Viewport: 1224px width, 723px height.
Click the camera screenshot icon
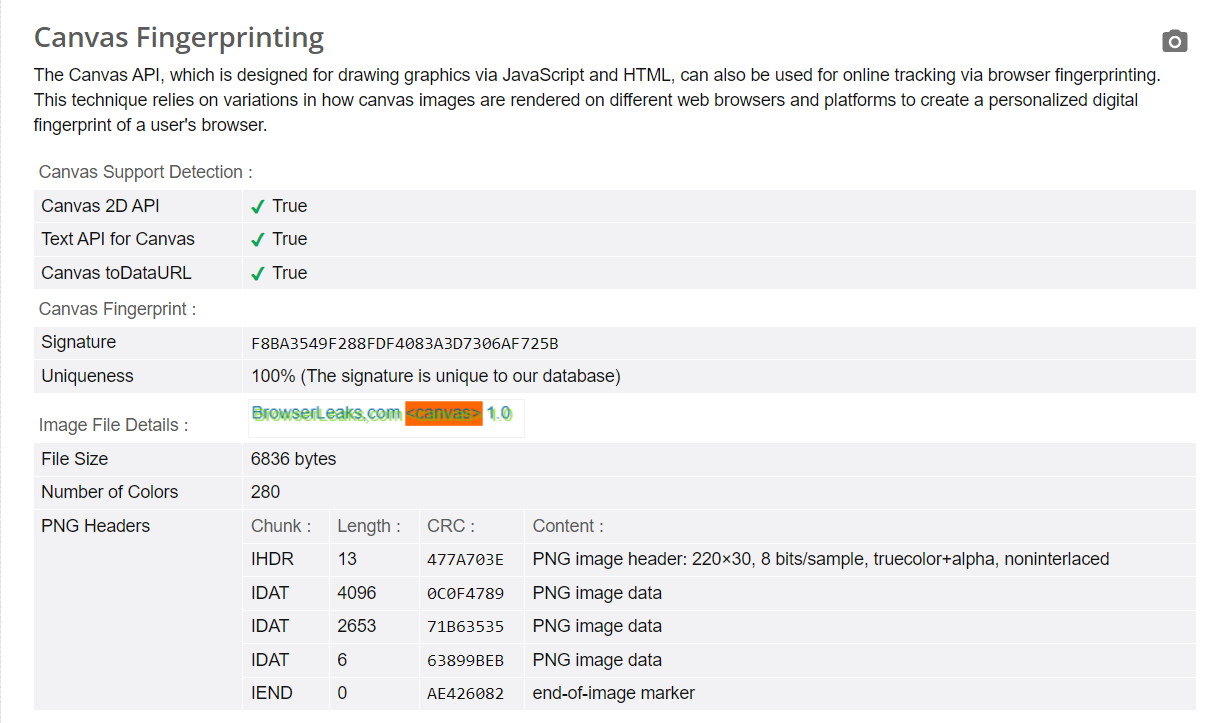(x=1175, y=41)
